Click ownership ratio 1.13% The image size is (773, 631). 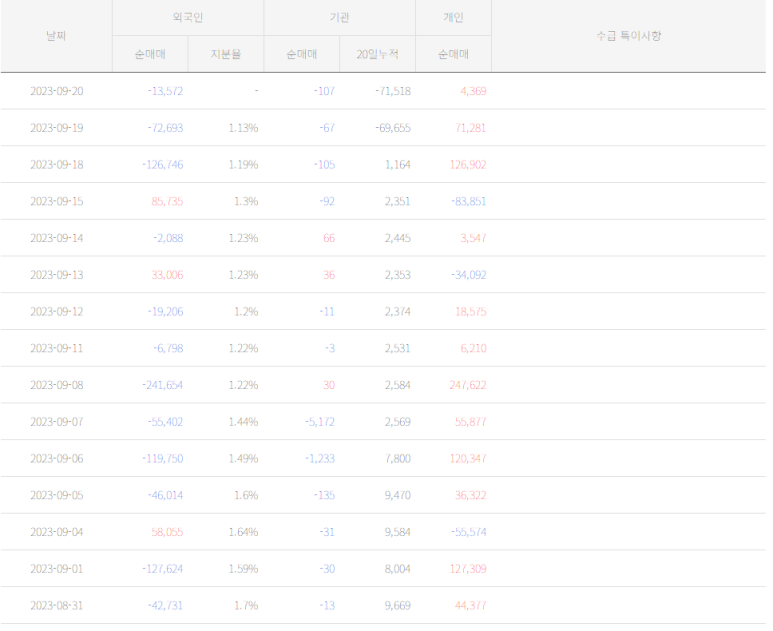(x=244, y=128)
